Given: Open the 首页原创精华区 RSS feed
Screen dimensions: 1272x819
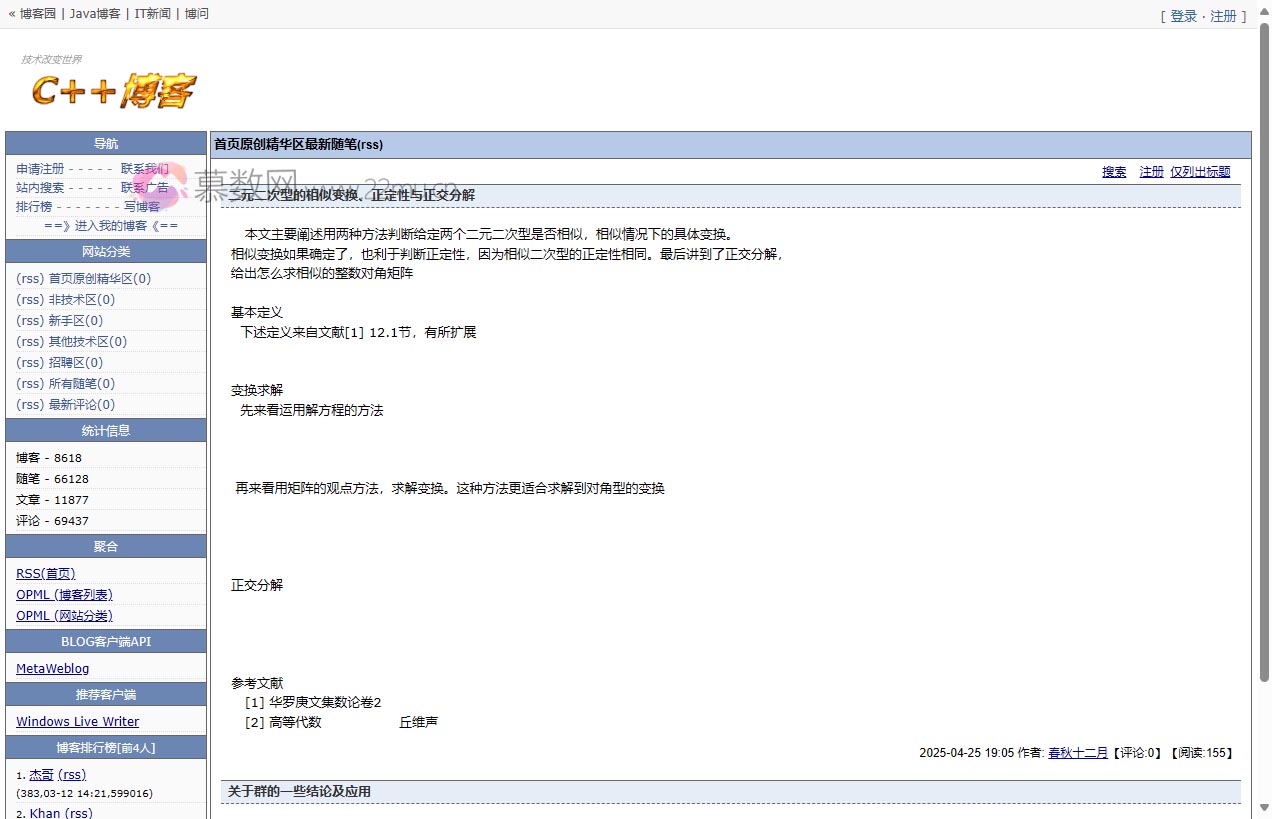Looking at the screenshot, I should pyautogui.click(x=29, y=278).
